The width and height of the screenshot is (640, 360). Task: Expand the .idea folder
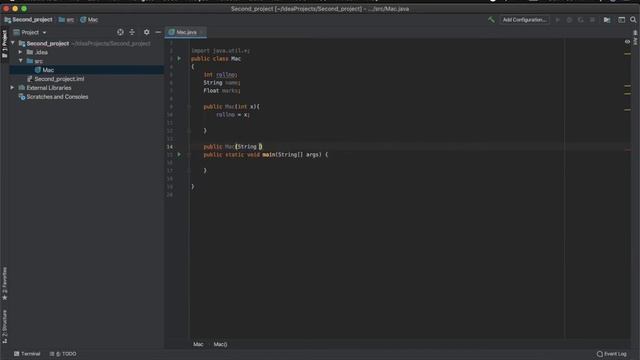tap(20, 52)
